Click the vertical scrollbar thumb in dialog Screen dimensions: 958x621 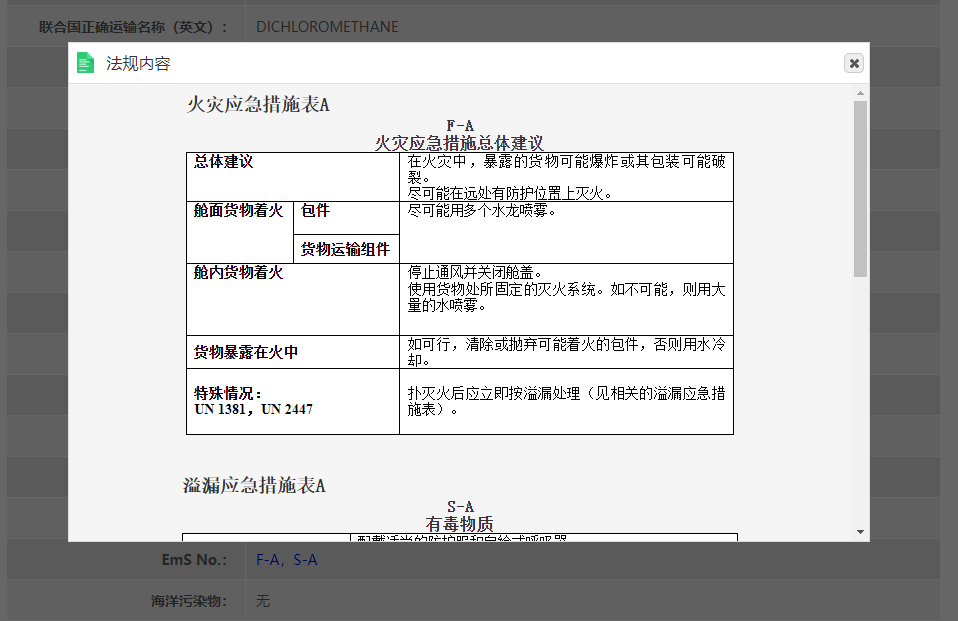click(860, 189)
